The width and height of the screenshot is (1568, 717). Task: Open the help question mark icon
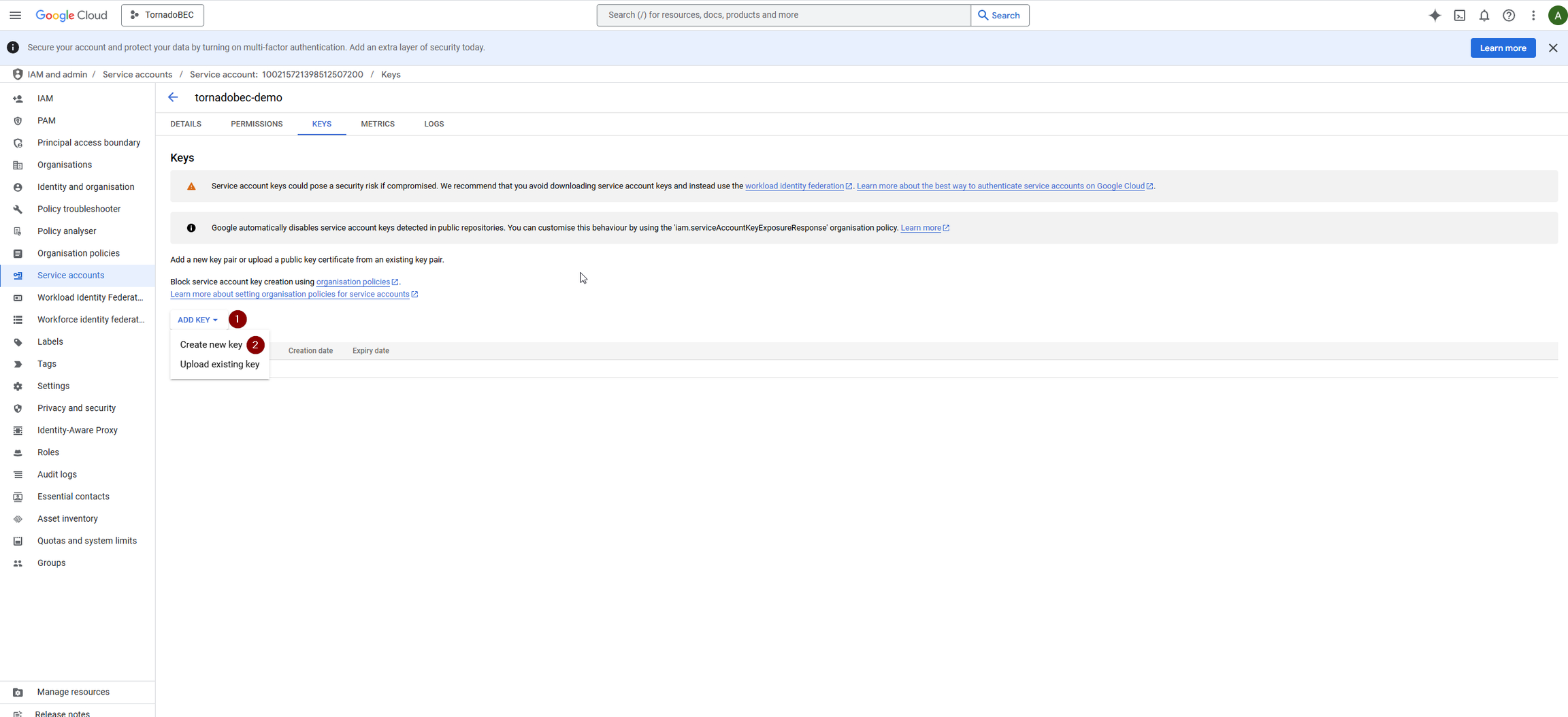[1508, 15]
